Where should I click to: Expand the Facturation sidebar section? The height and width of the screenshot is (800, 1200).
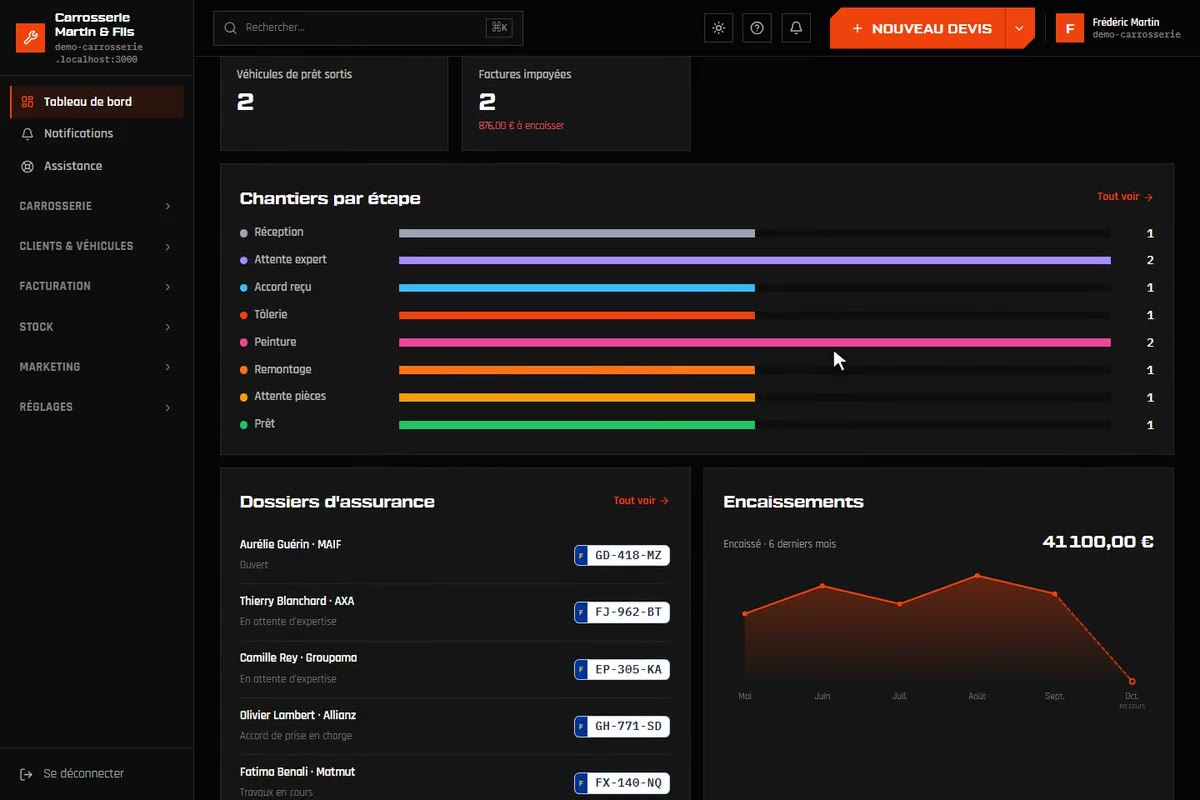[96, 286]
